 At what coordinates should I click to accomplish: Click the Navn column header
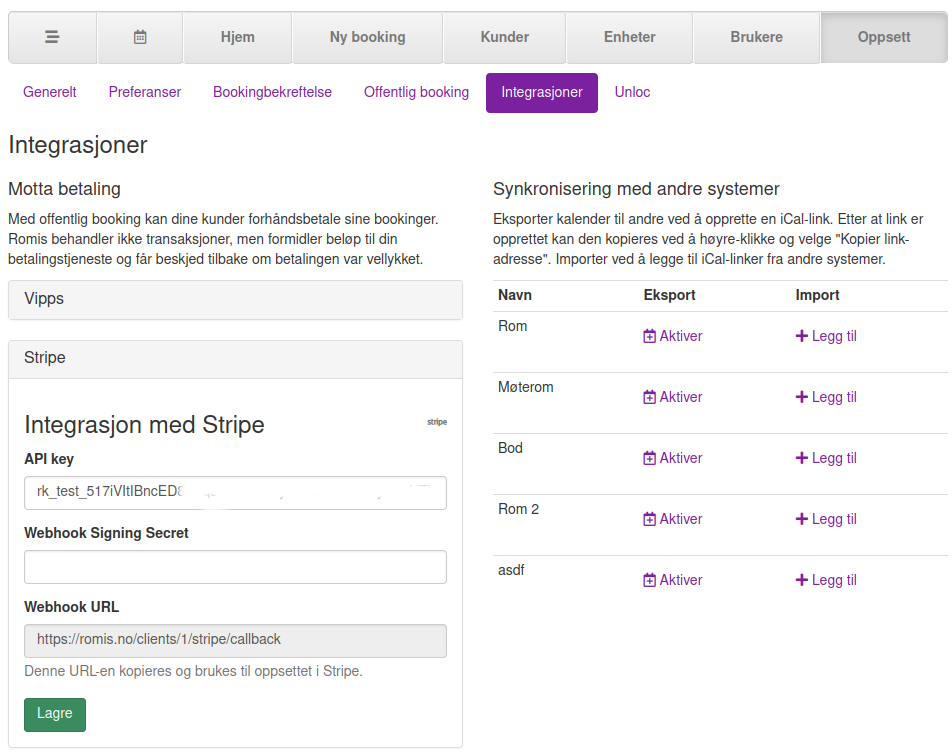[x=515, y=295]
